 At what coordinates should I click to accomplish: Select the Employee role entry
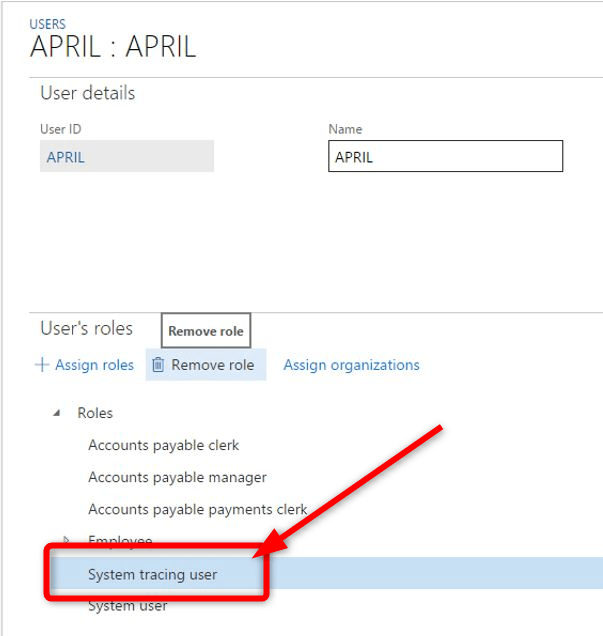click(x=120, y=541)
